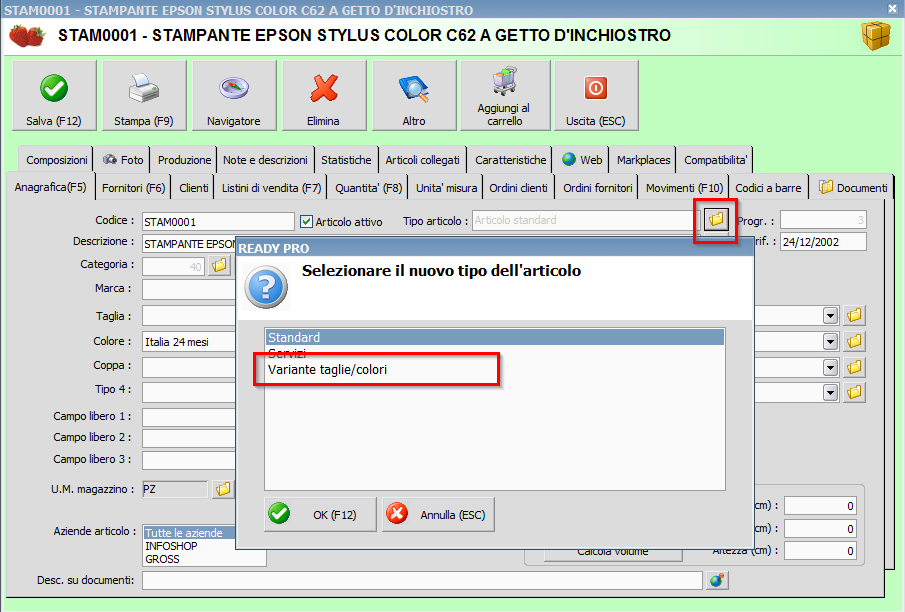Open the Composizioni tab
Screen dimensions: 905x612
click(x=56, y=160)
